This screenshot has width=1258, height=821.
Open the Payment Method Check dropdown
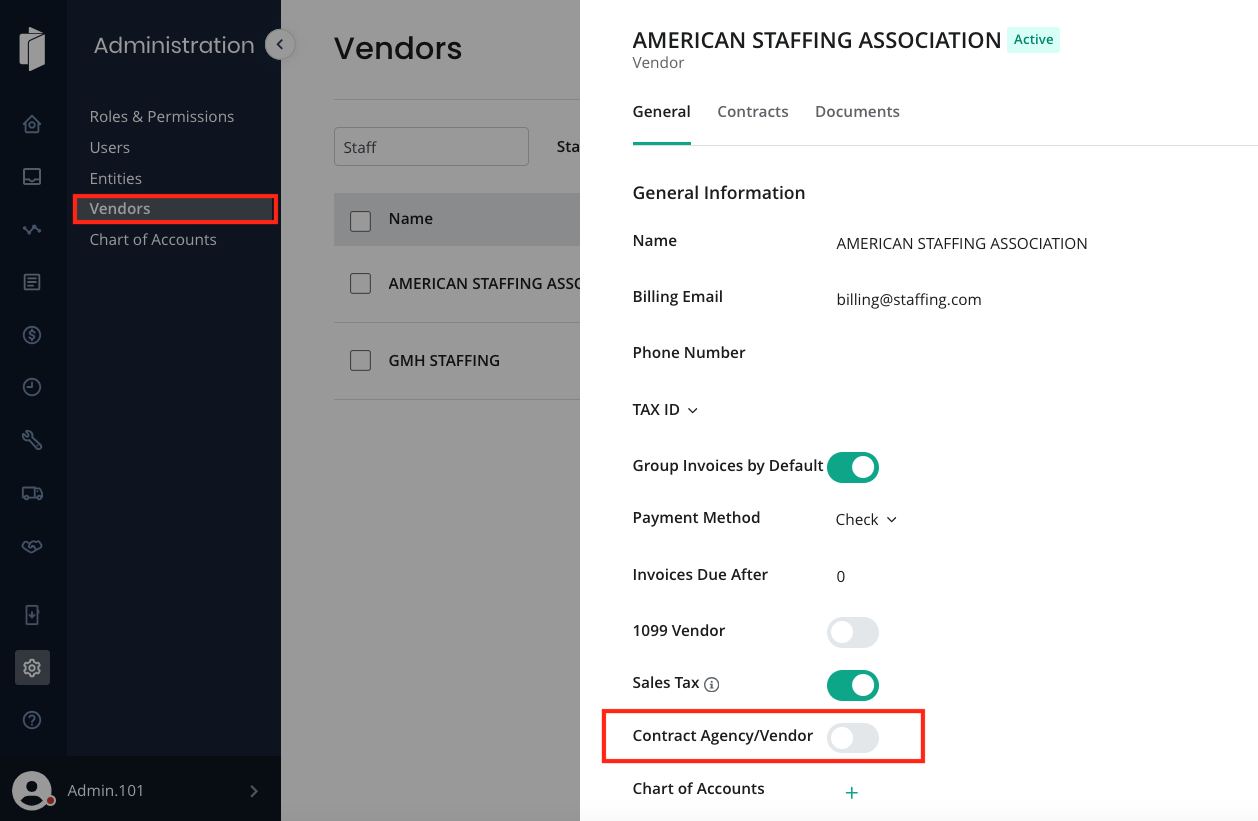(867, 520)
